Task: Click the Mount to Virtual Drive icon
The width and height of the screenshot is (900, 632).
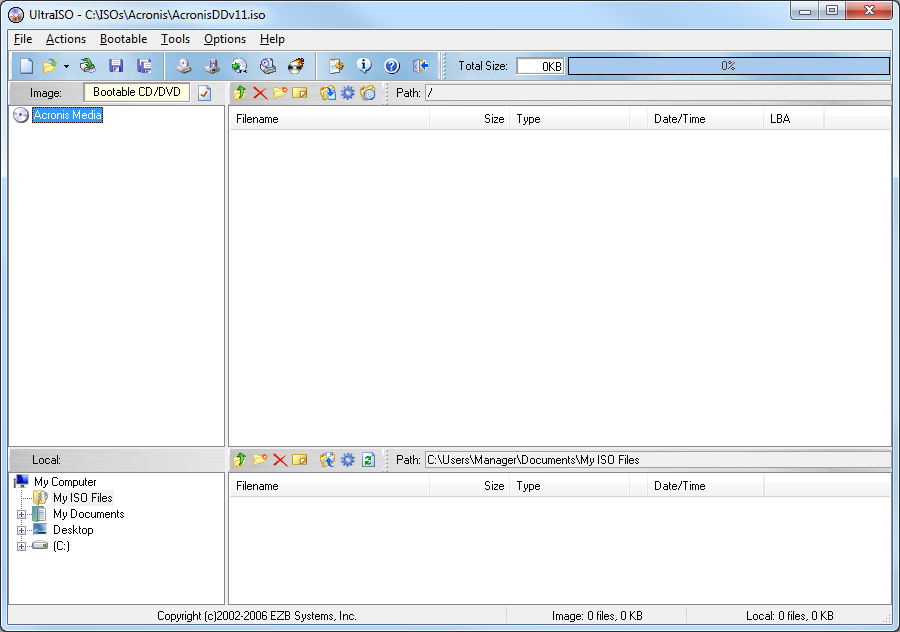Action: (x=267, y=66)
